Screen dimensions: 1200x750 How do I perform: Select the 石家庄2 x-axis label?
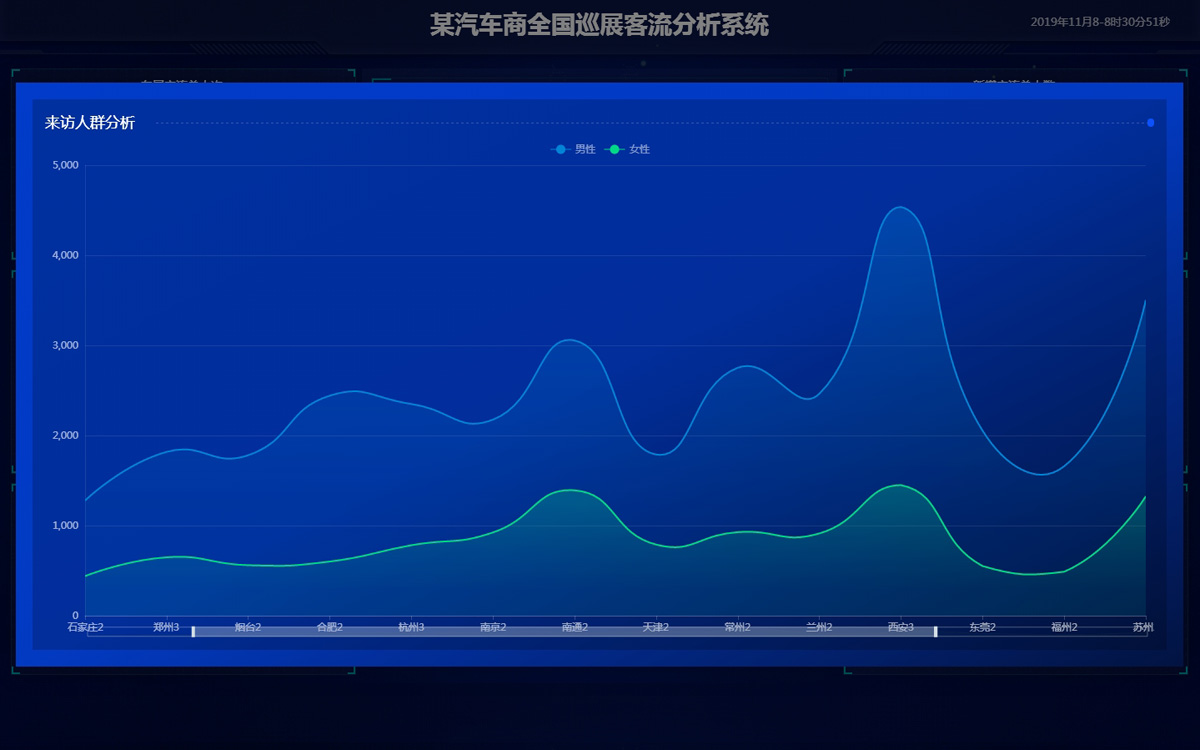[x=86, y=627]
